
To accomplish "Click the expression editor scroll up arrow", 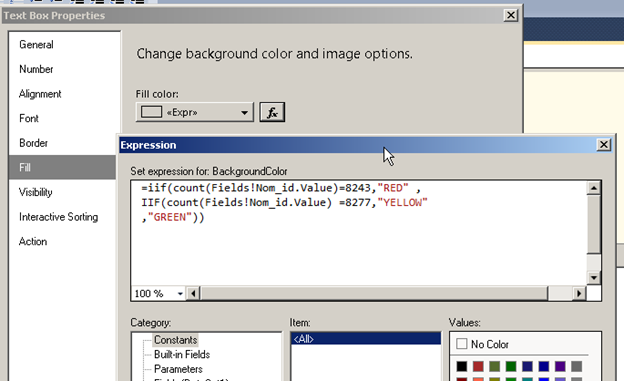I will (x=594, y=188).
